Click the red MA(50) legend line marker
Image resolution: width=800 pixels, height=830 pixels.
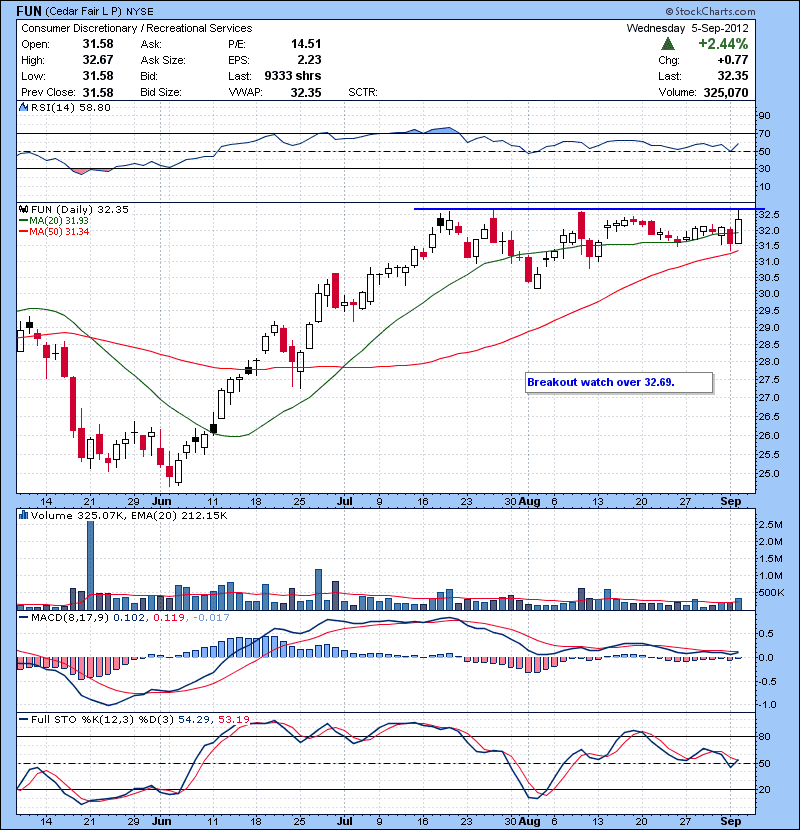point(23,232)
